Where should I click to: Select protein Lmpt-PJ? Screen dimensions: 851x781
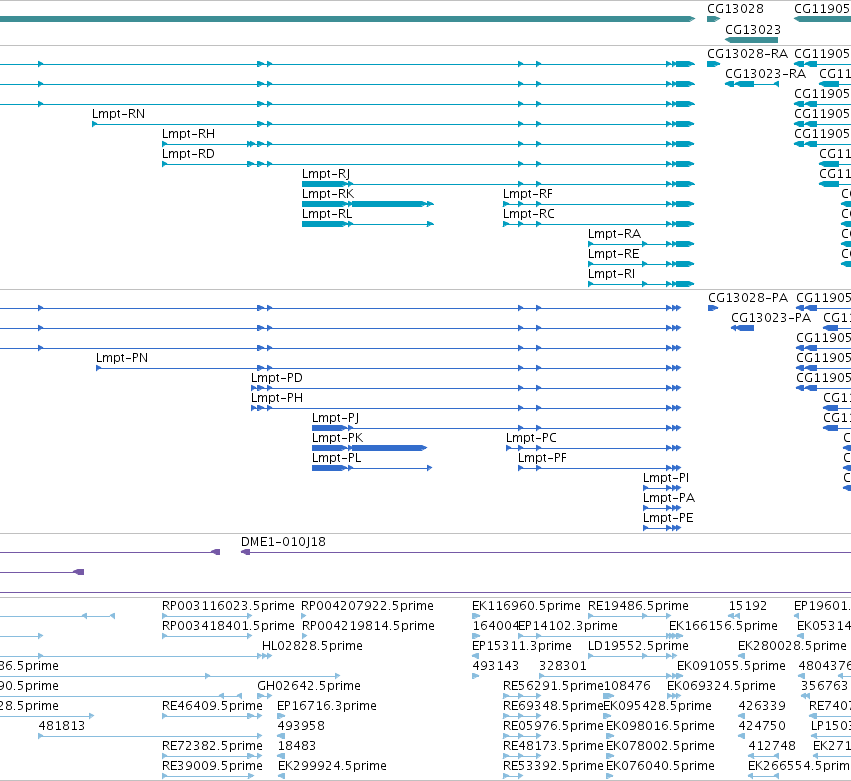tap(335, 418)
